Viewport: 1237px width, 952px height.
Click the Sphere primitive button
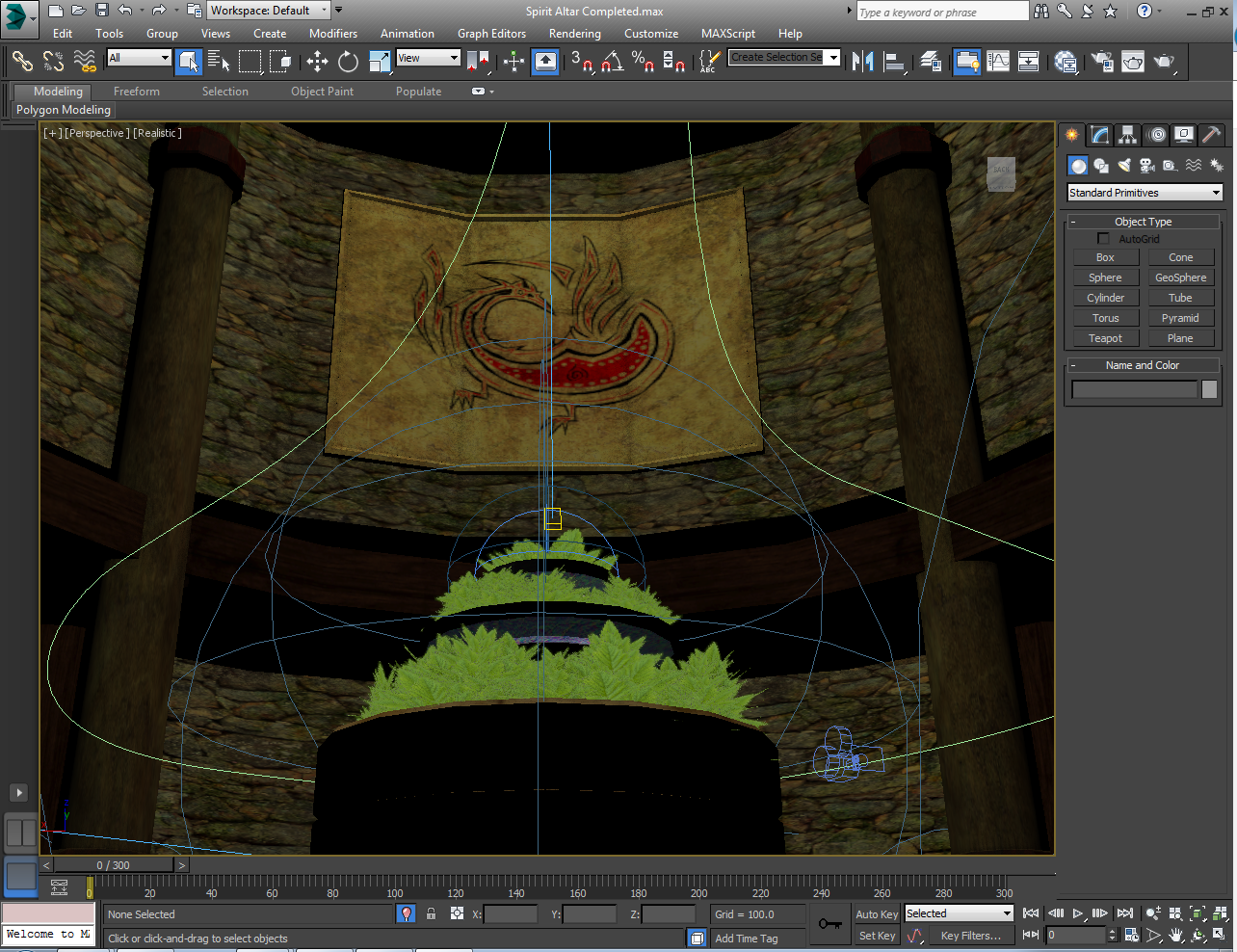point(1105,277)
